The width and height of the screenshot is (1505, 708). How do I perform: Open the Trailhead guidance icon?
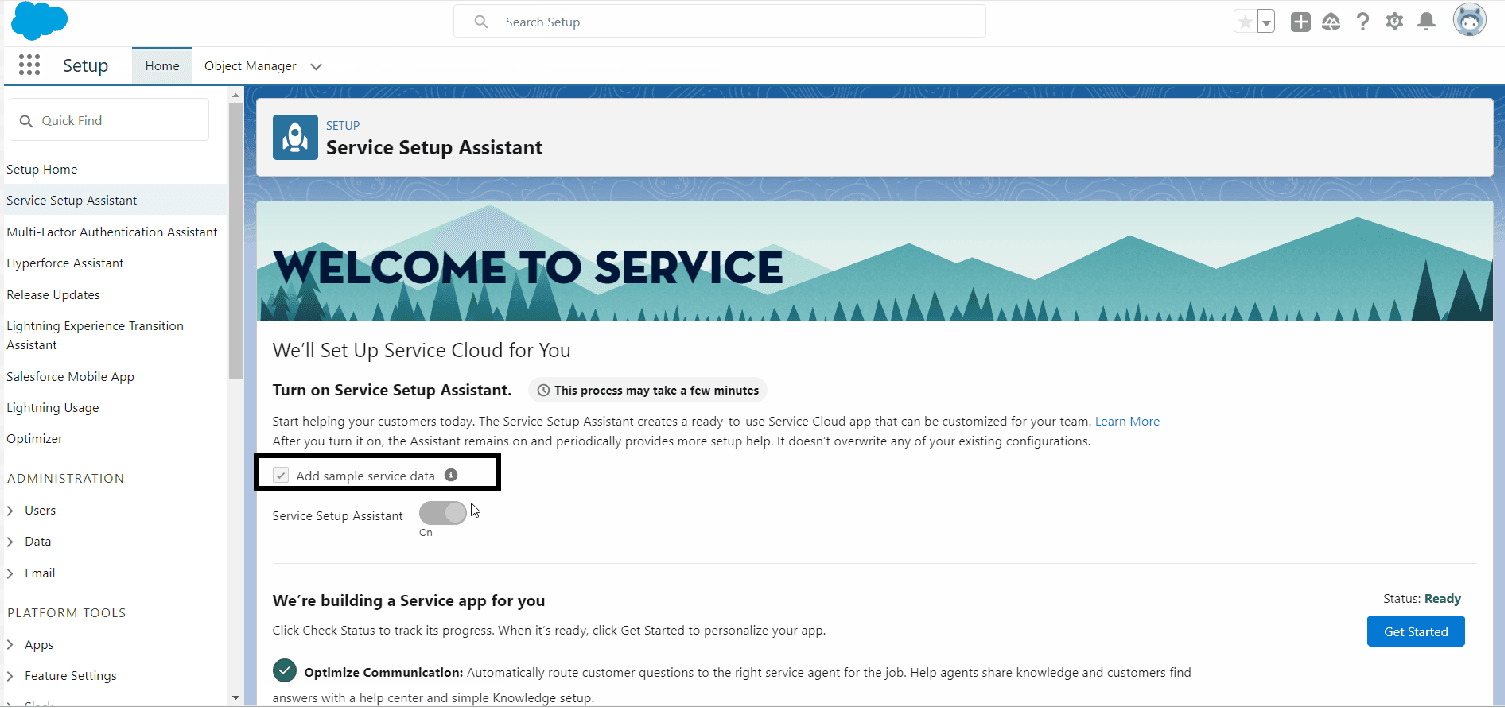coord(1331,21)
